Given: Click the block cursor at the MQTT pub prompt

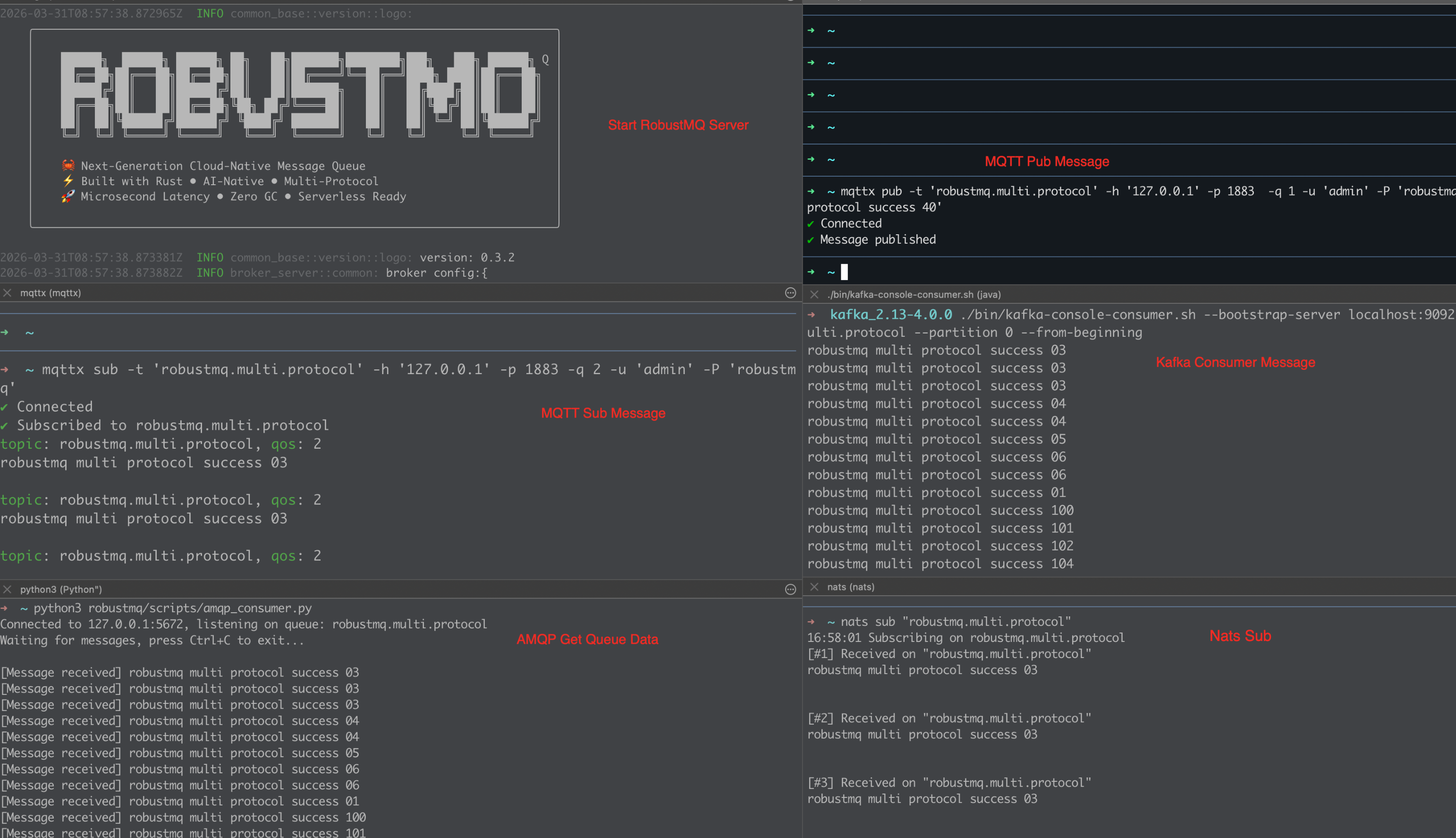Looking at the screenshot, I should pyautogui.click(x=844, y=272).
